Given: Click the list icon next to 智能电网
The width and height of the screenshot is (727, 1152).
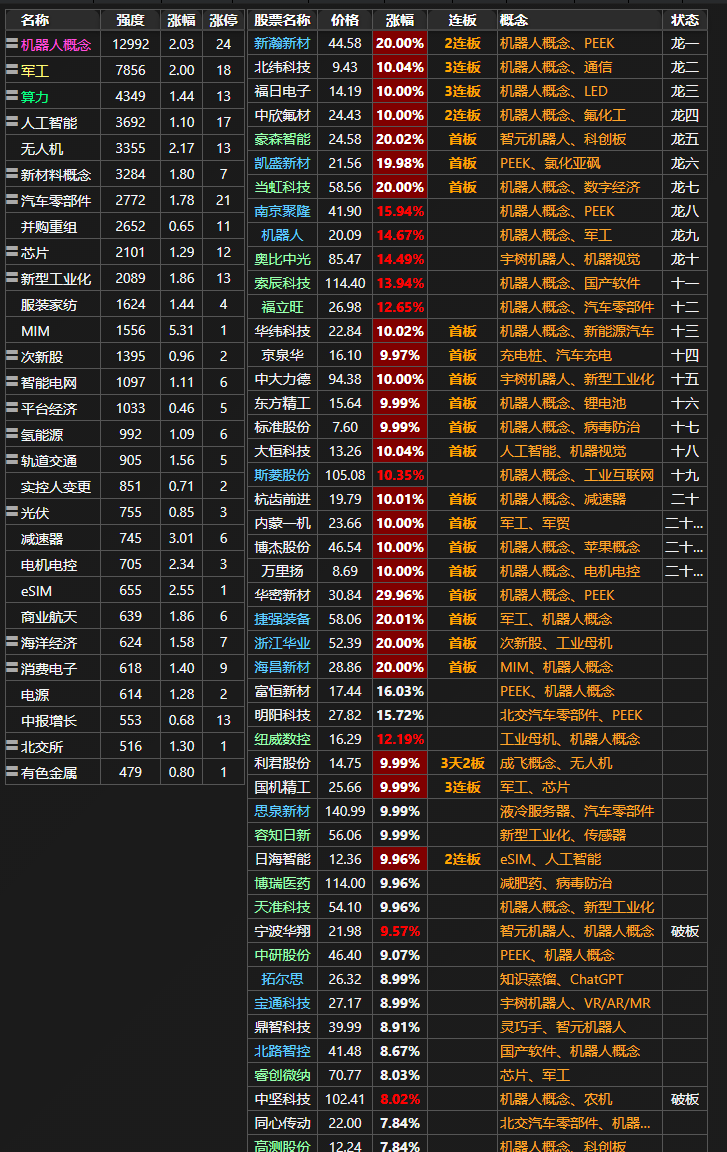Looking at the screenshot, I should click(12, 382).
